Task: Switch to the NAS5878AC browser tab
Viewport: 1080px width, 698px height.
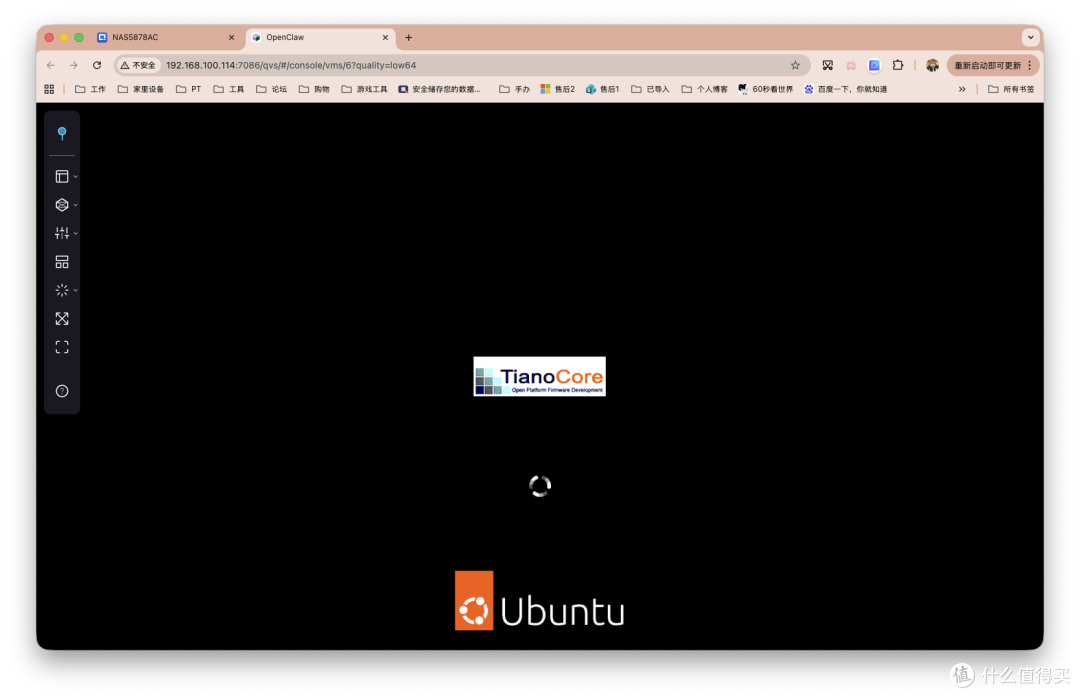Action: point(165,37)
